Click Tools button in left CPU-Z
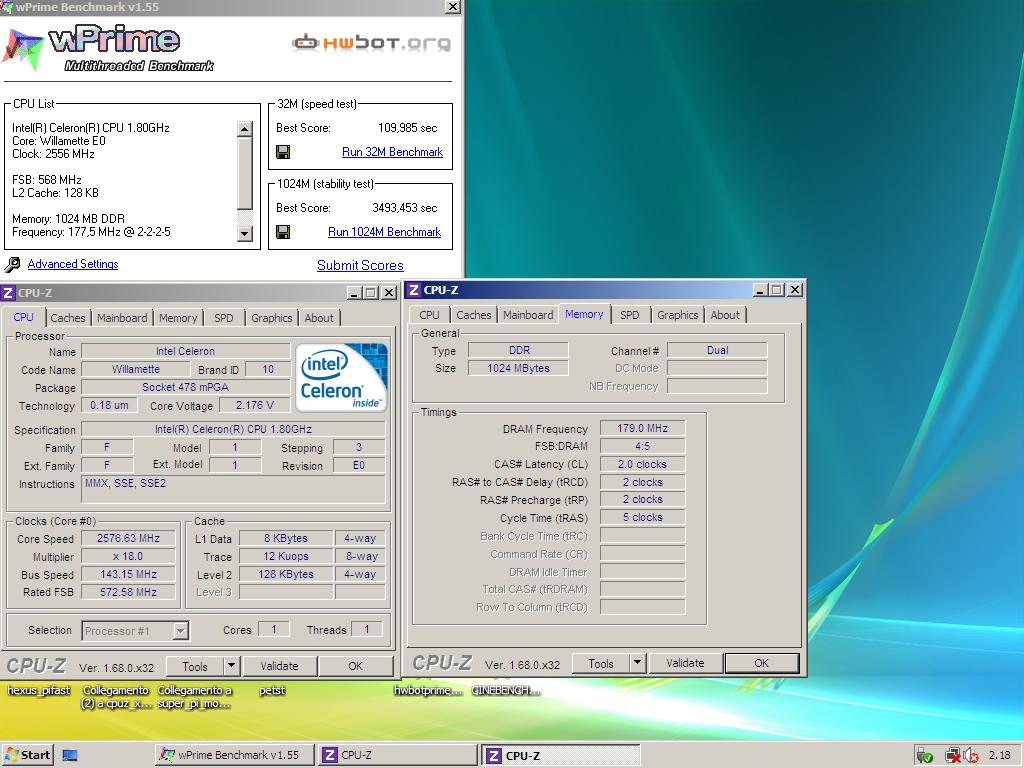 (x=195, y=666)
